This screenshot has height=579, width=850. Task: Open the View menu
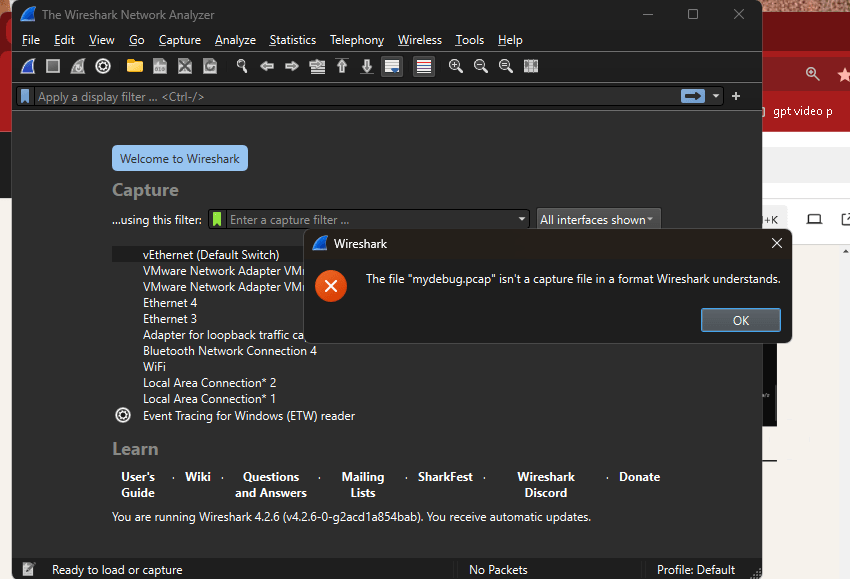pyautogui.click(x=102, y=40)
